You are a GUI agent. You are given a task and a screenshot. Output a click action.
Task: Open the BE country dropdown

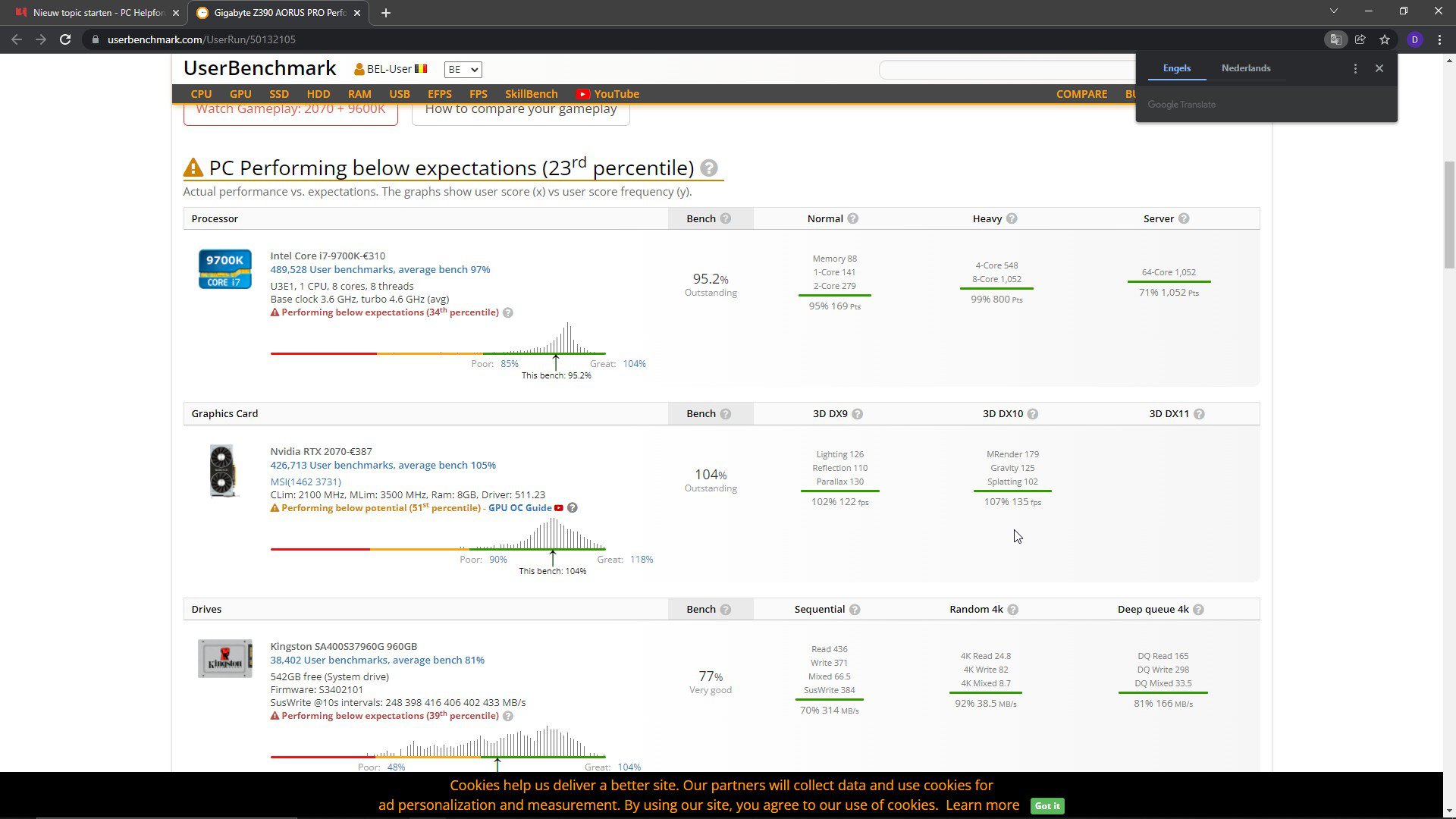pyautogui.click(x=463, y=70)
